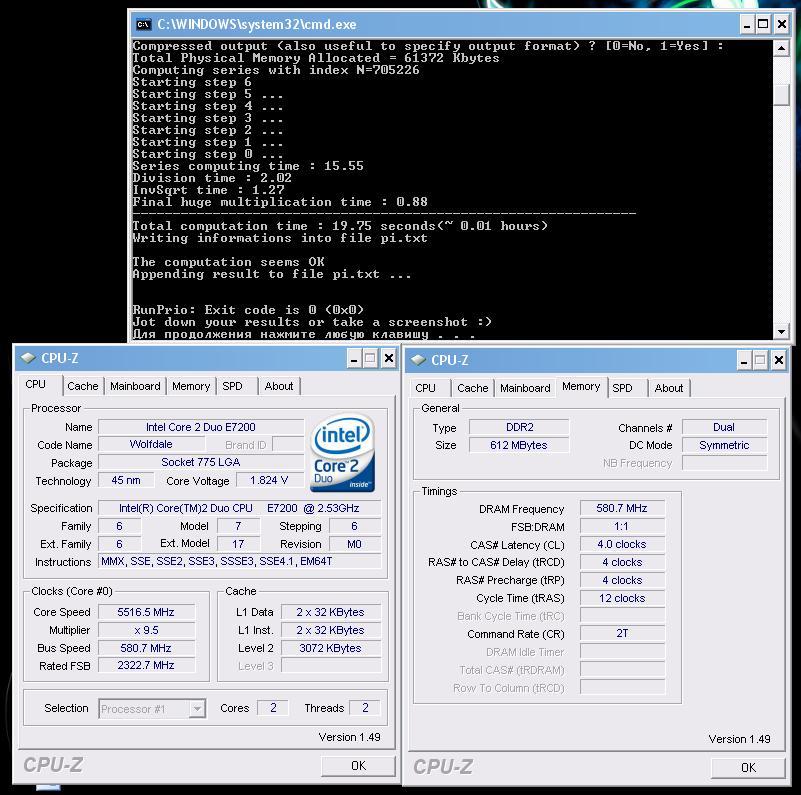The width and height of the screenshot is (801, 795).
Task: Close the left CPU-Z window
Action: click(389, 359)
